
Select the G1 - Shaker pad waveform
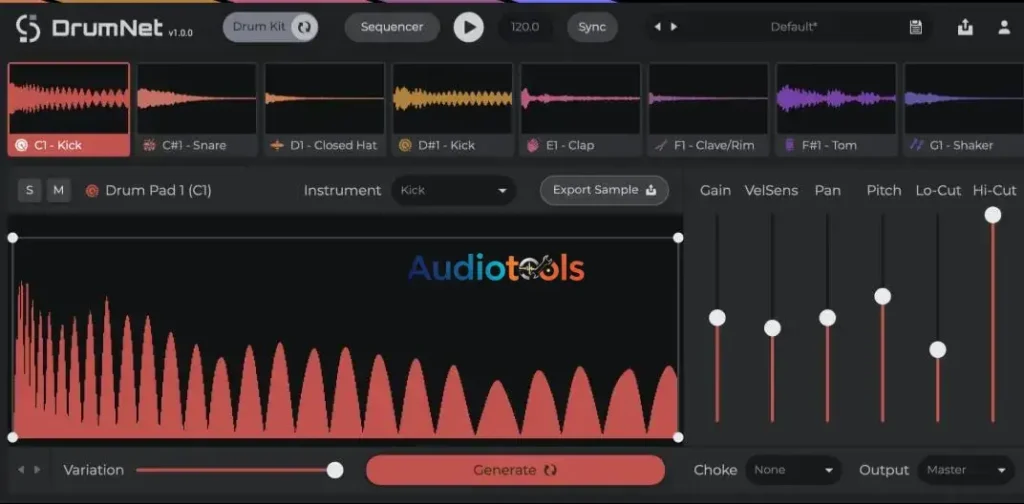964,99
